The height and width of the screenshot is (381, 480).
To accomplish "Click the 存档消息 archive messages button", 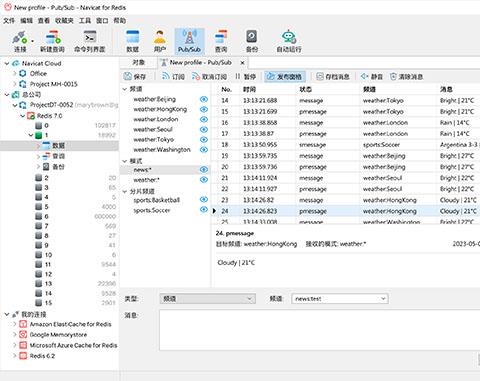I will (x=333, y=77).
